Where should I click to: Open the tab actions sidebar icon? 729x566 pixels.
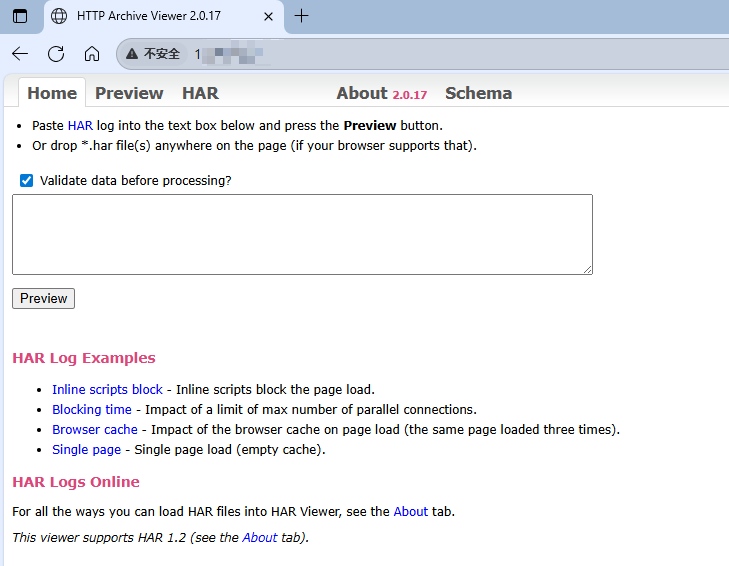point(20,16)
